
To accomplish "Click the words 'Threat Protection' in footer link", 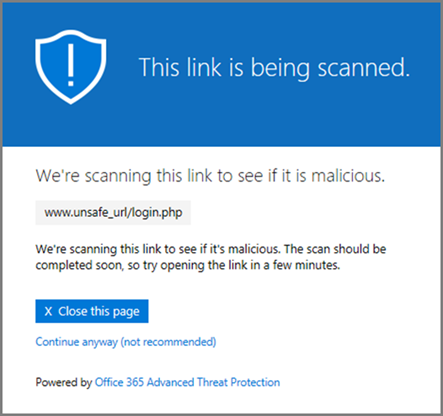I will (238, 382).
